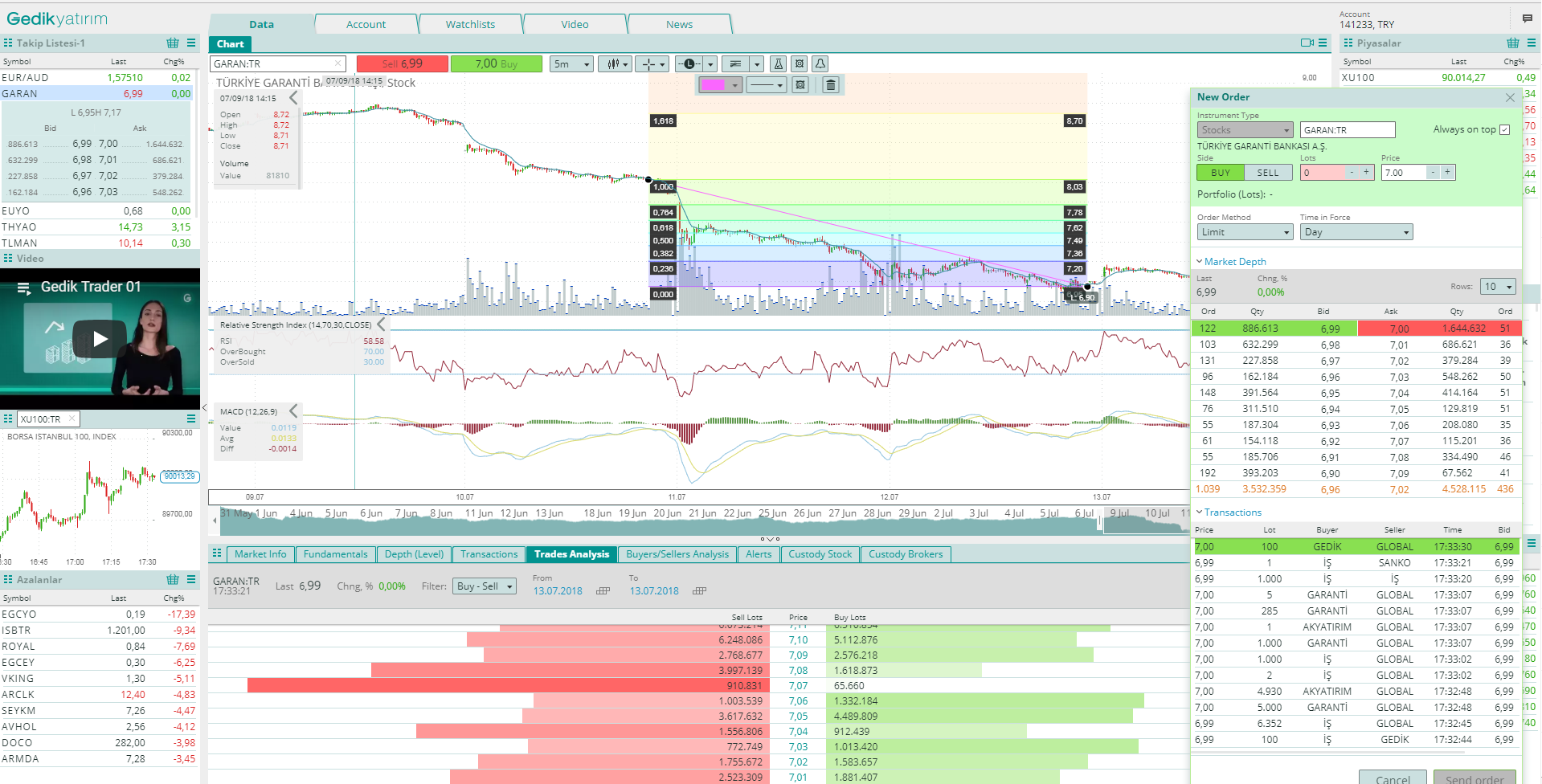
Task: Click the Cancel button in New Order
Action: pos(1392,778)
